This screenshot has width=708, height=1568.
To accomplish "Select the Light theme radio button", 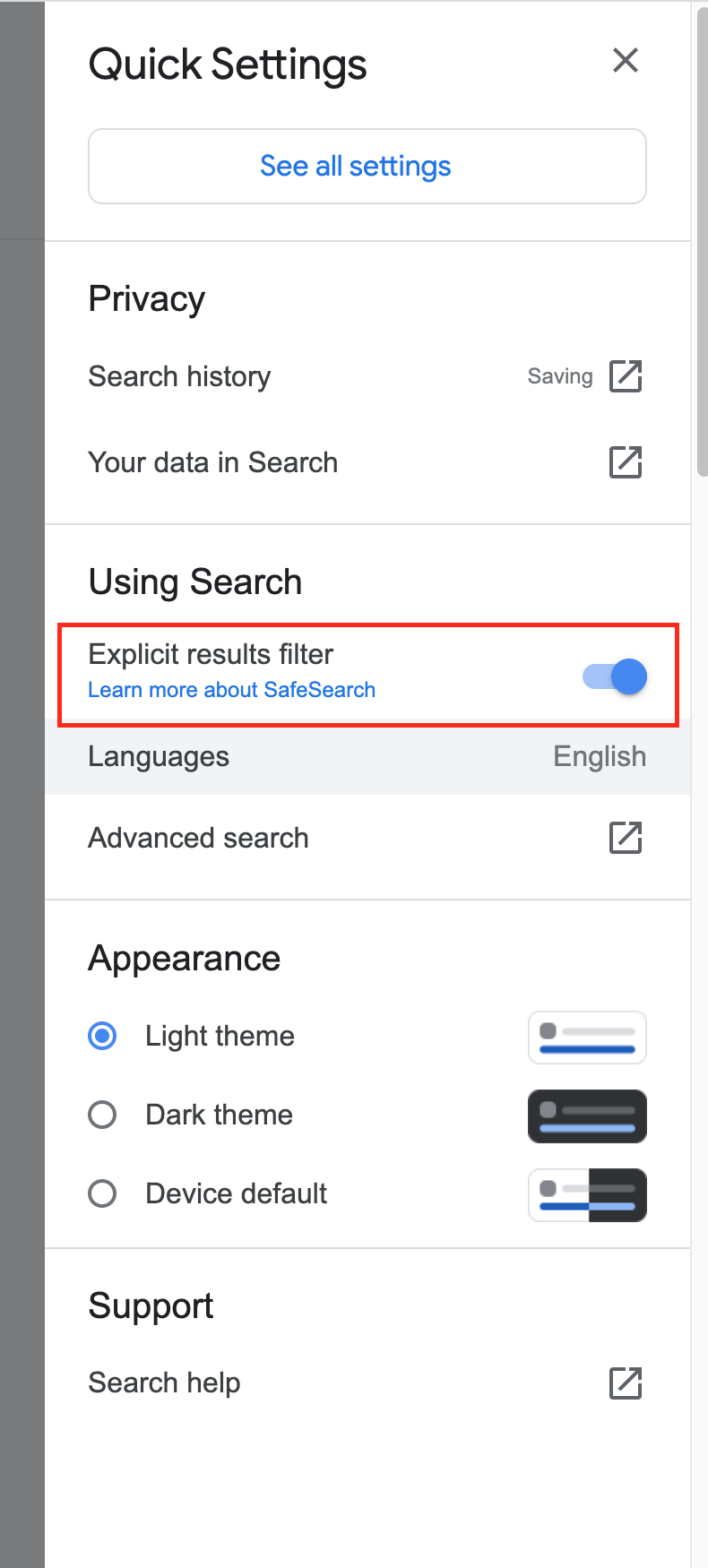I will click(102, 1036).
